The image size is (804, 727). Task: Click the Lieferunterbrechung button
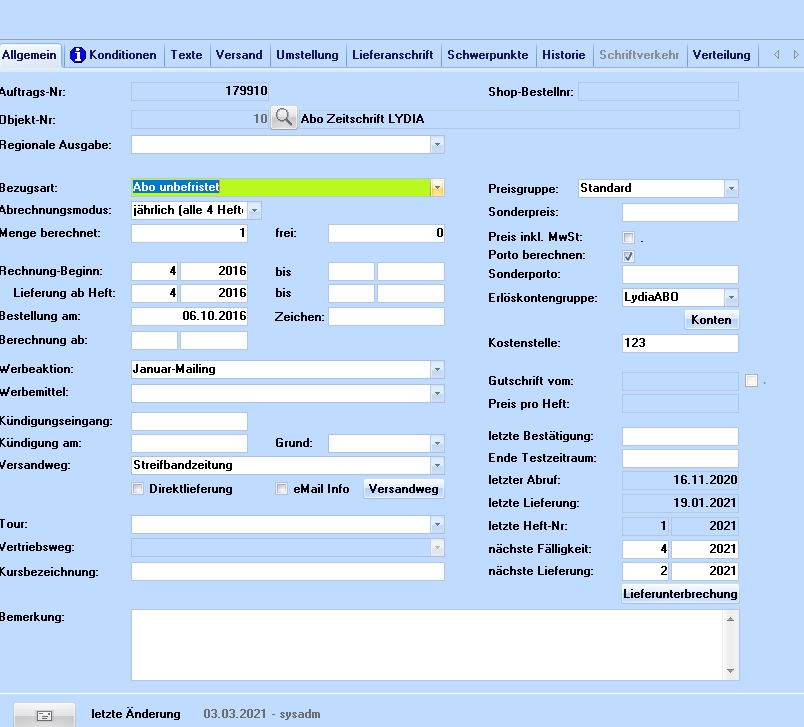pos(680,594)
